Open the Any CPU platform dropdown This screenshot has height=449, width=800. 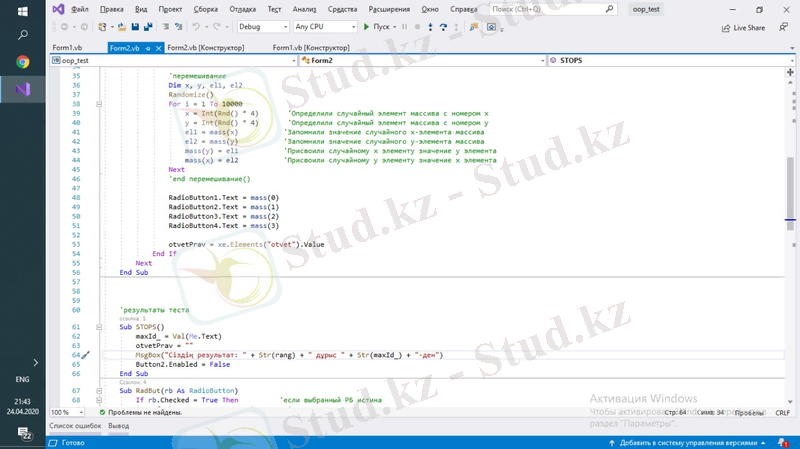[324, 27]
